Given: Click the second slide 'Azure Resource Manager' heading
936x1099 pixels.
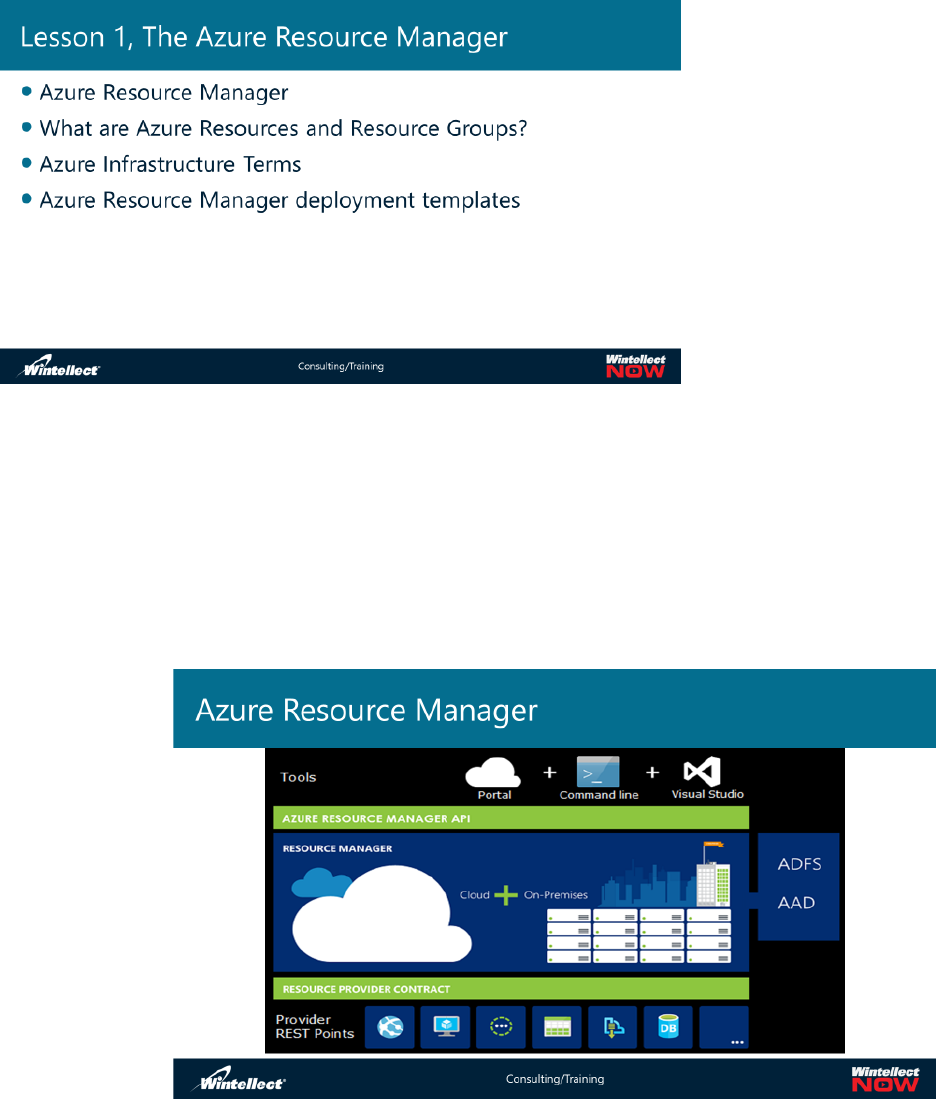Looking at the screenshot, I should (x=367, y=710).
